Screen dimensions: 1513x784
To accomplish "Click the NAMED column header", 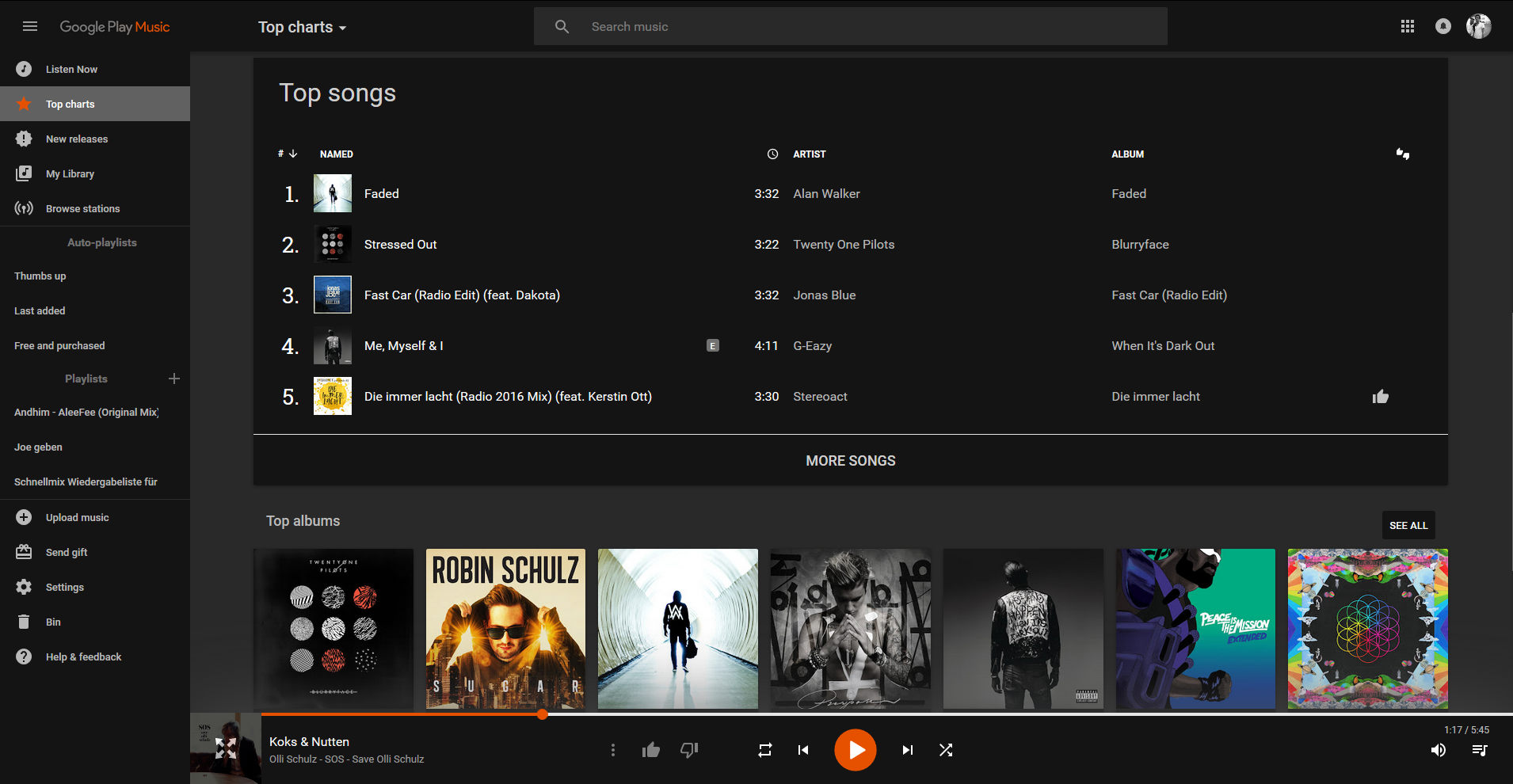I will point(337,154).
